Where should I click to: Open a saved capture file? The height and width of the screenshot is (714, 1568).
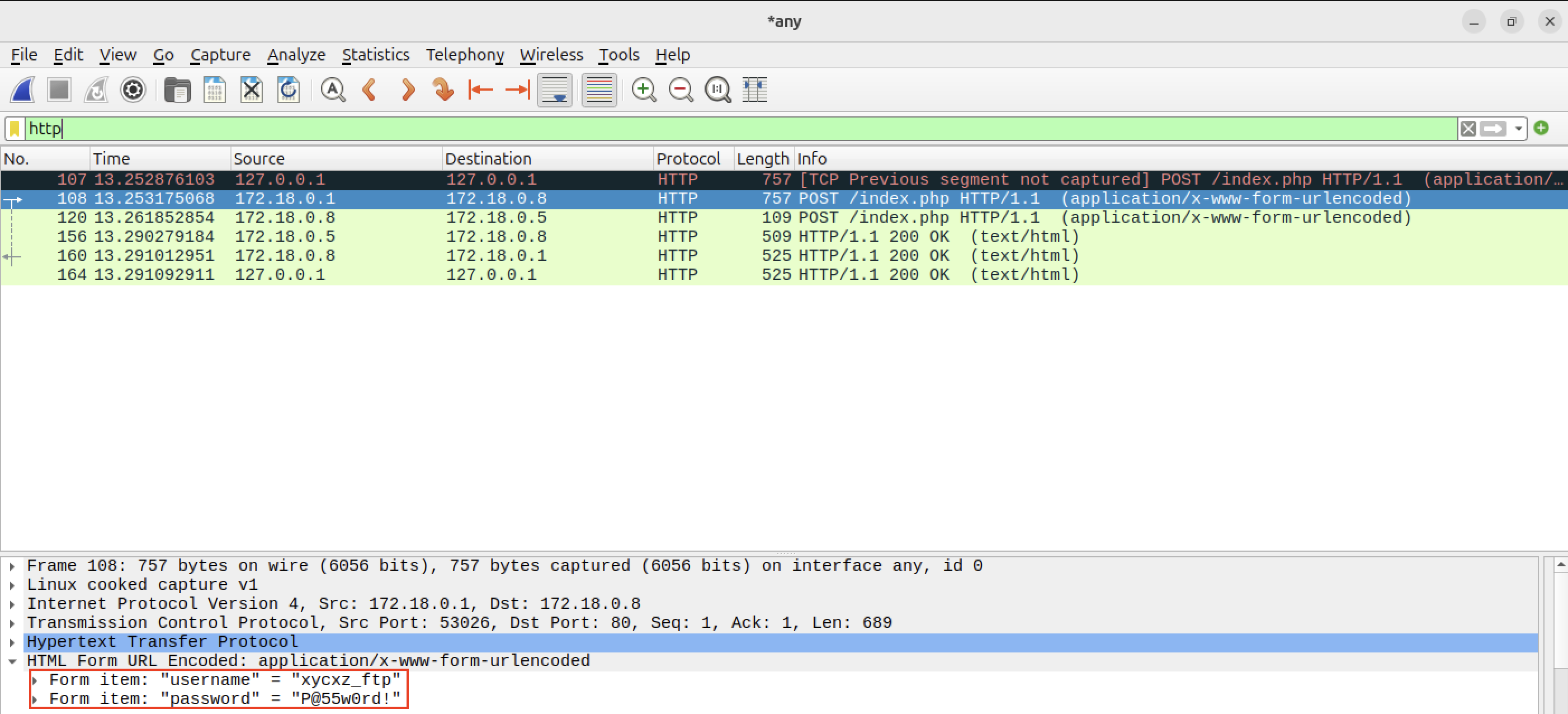pos(177,90)
